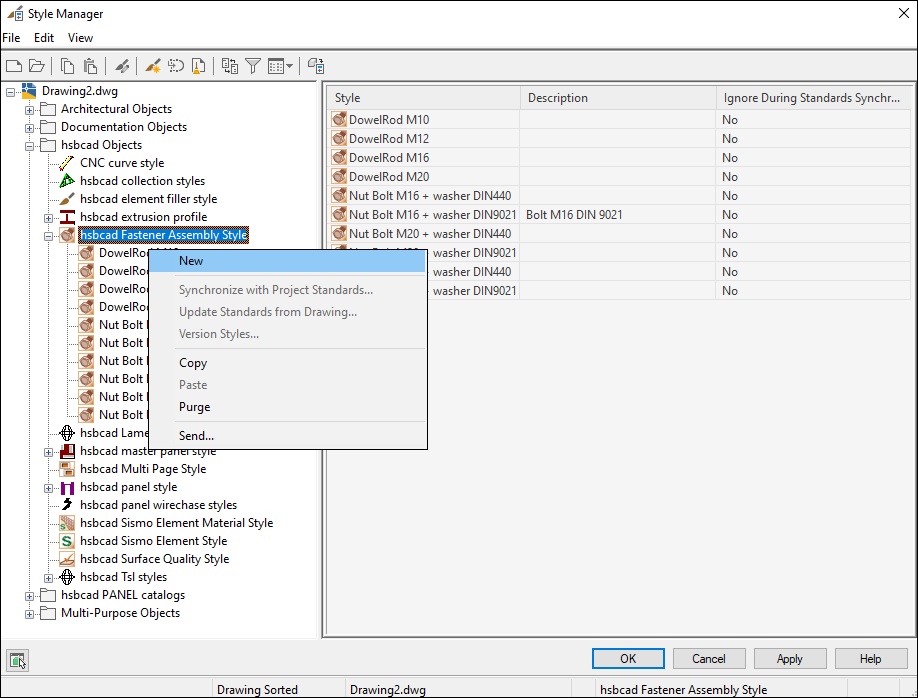This screenshot has height=698, width=918.
Task: Click the Open Drawing folder toolbar icon
Action: coord(37,66)
